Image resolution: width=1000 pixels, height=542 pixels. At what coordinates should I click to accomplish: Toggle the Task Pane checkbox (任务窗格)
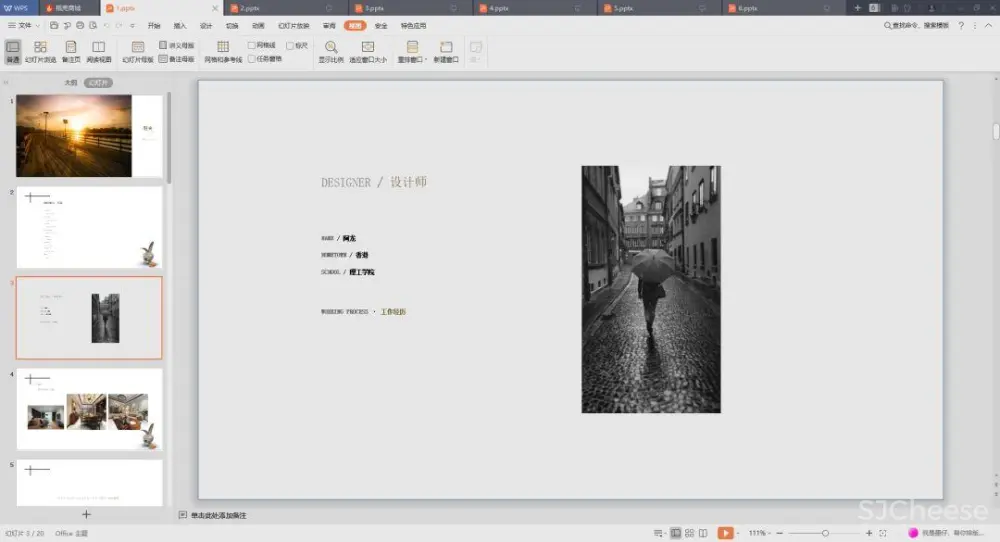click(252, 59)
